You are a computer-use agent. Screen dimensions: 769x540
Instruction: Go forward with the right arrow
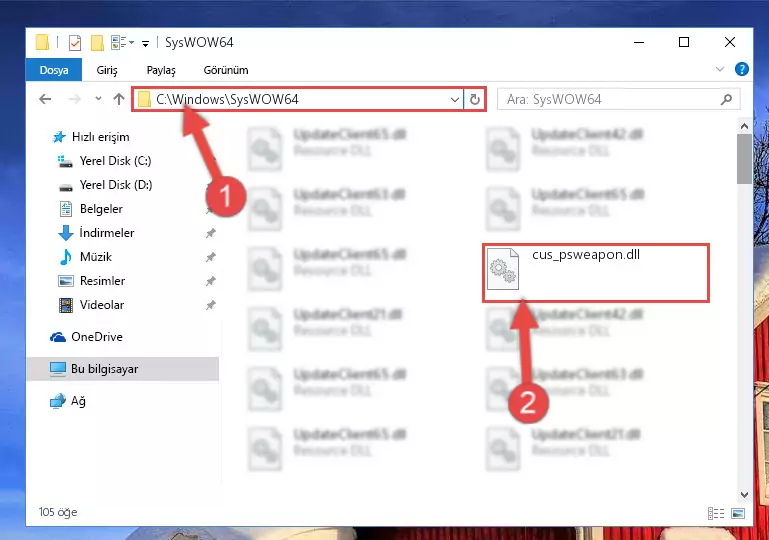(x=75, y=99)
